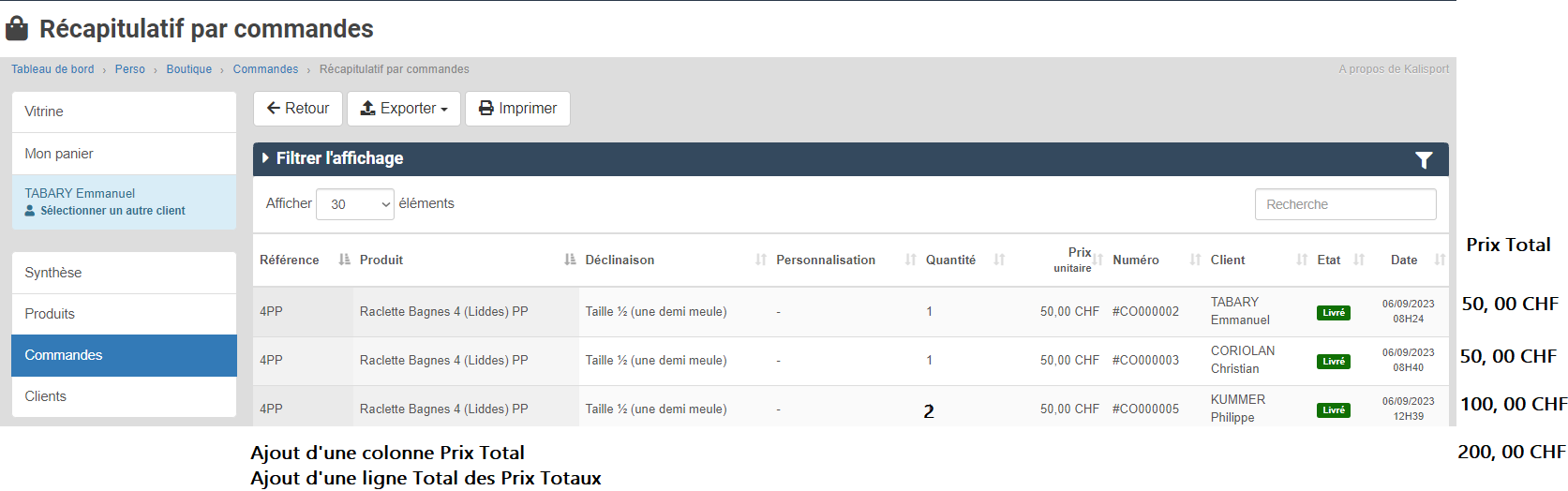Image resolution: width=1568 pixels, height=491 pixels.
Task: Focus the Recherche search field
Action: tap(1345, 204)
